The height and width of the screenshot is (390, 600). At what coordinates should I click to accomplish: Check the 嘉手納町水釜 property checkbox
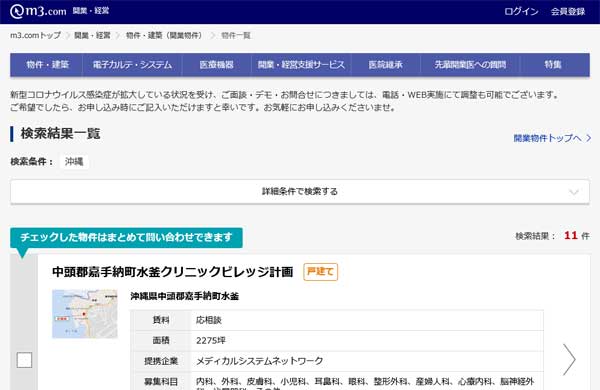[24, 360]
